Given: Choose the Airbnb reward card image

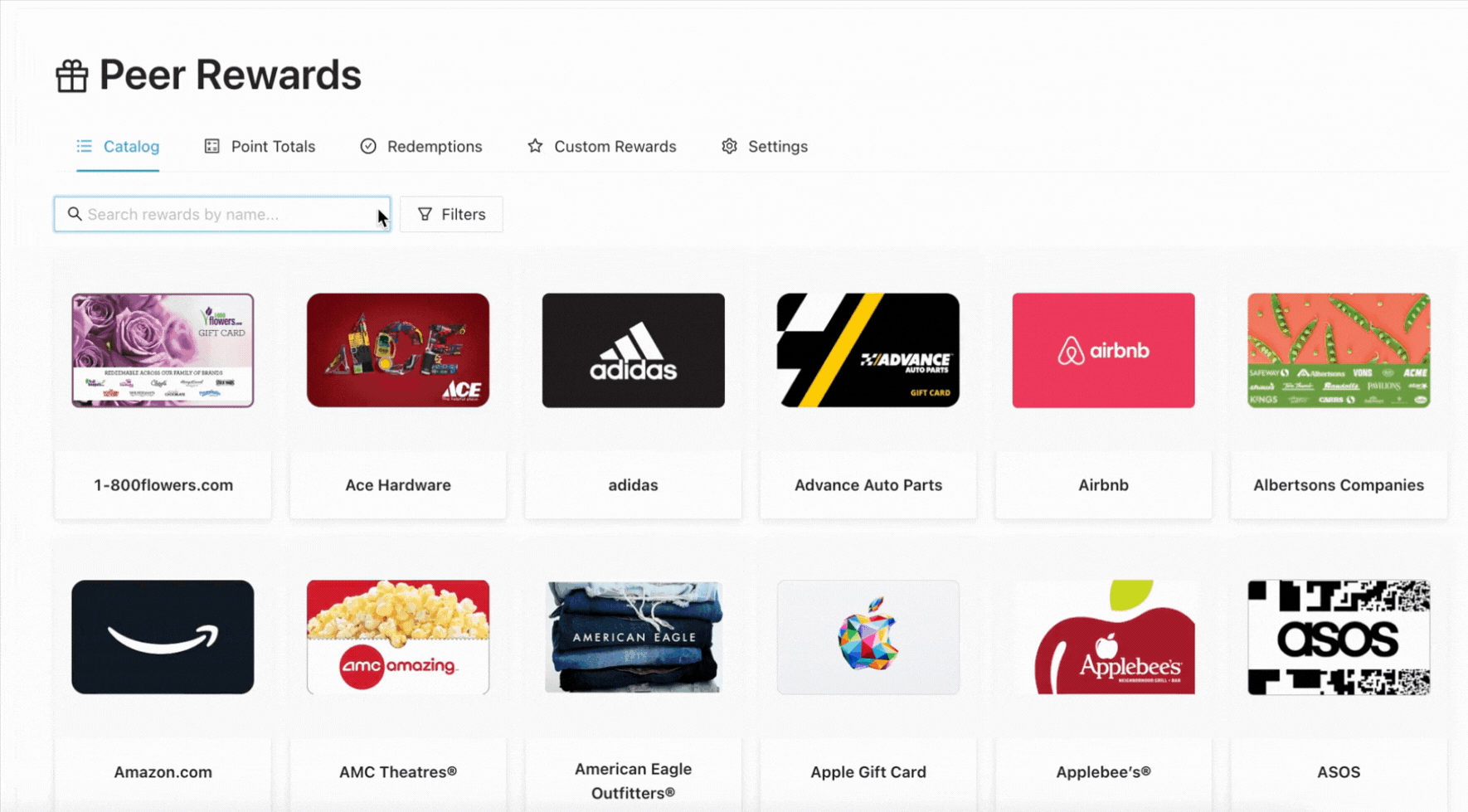Looking at the screenshot, I should [x=1103, y=350].
